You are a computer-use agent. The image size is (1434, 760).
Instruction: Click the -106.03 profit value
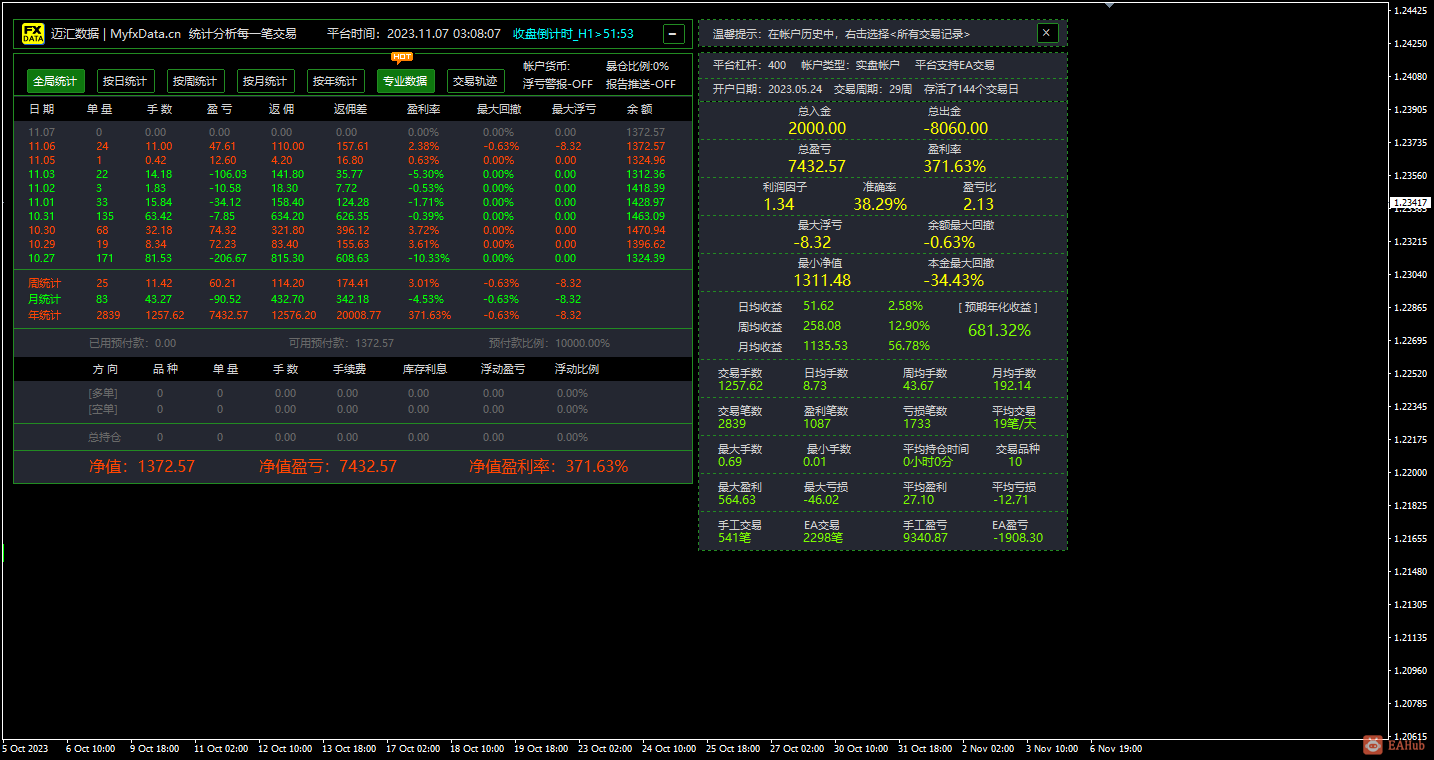pos(227,174)
